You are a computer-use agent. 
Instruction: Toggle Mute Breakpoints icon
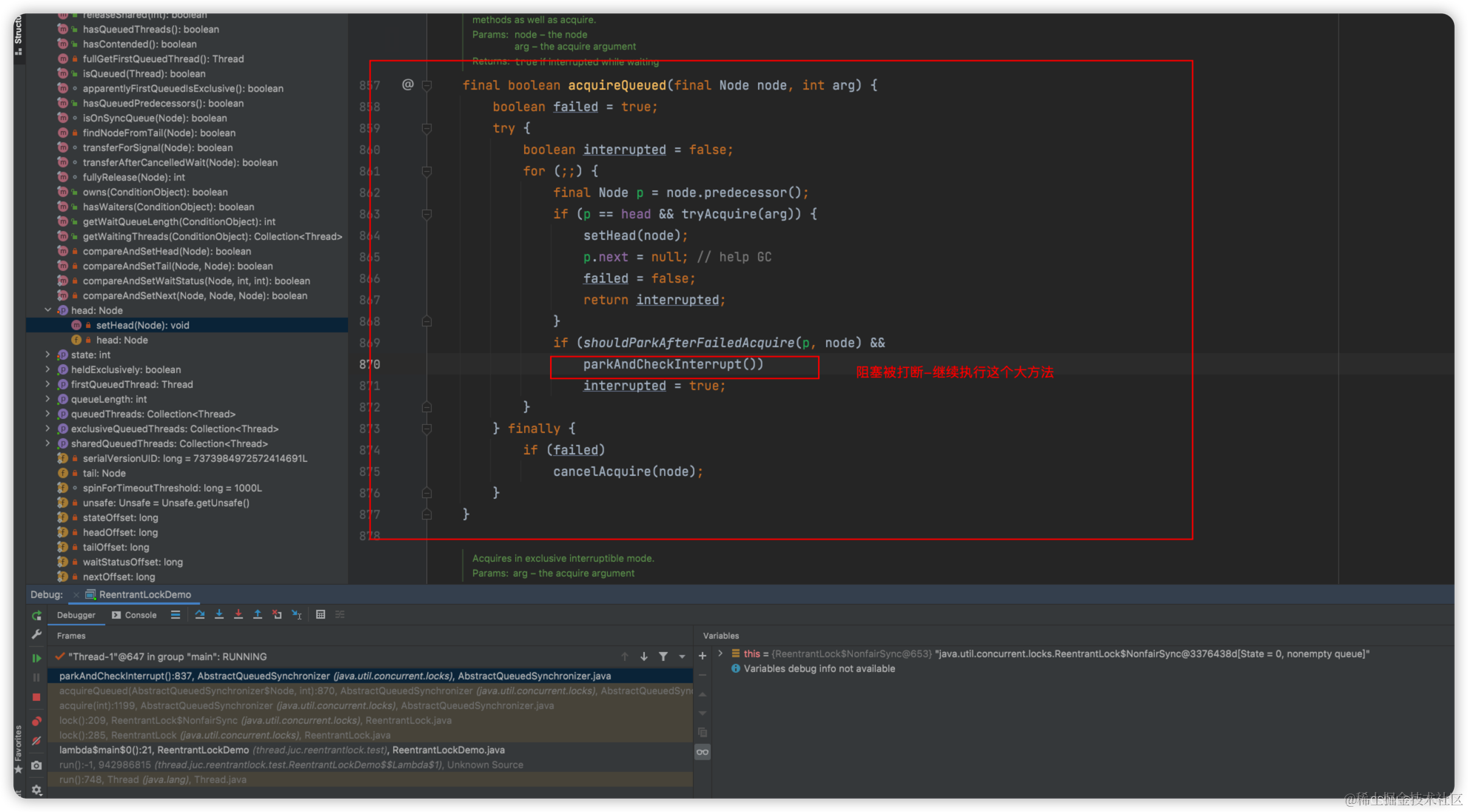36,741
